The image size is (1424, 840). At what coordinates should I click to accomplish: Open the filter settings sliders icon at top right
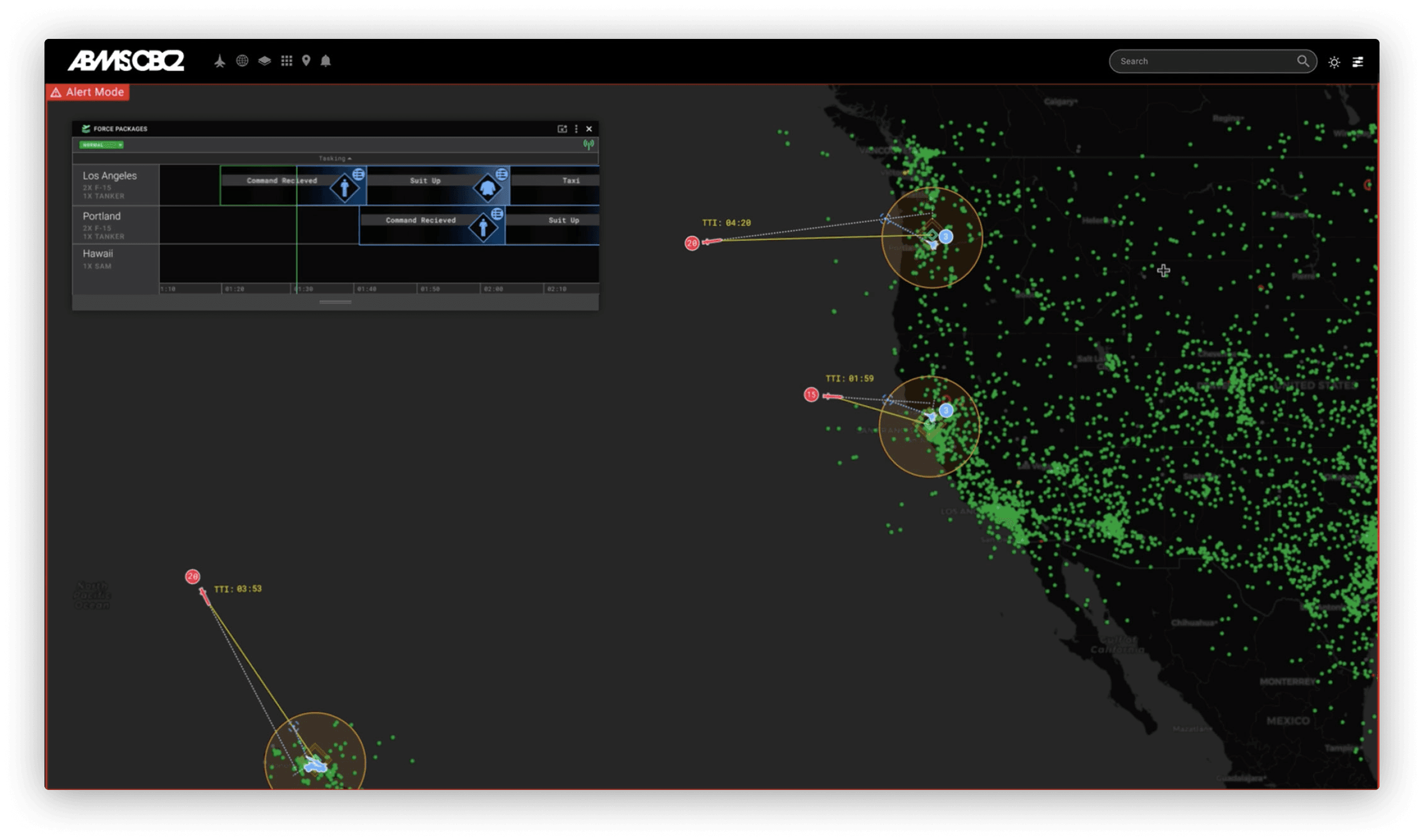coord(1358,62)
